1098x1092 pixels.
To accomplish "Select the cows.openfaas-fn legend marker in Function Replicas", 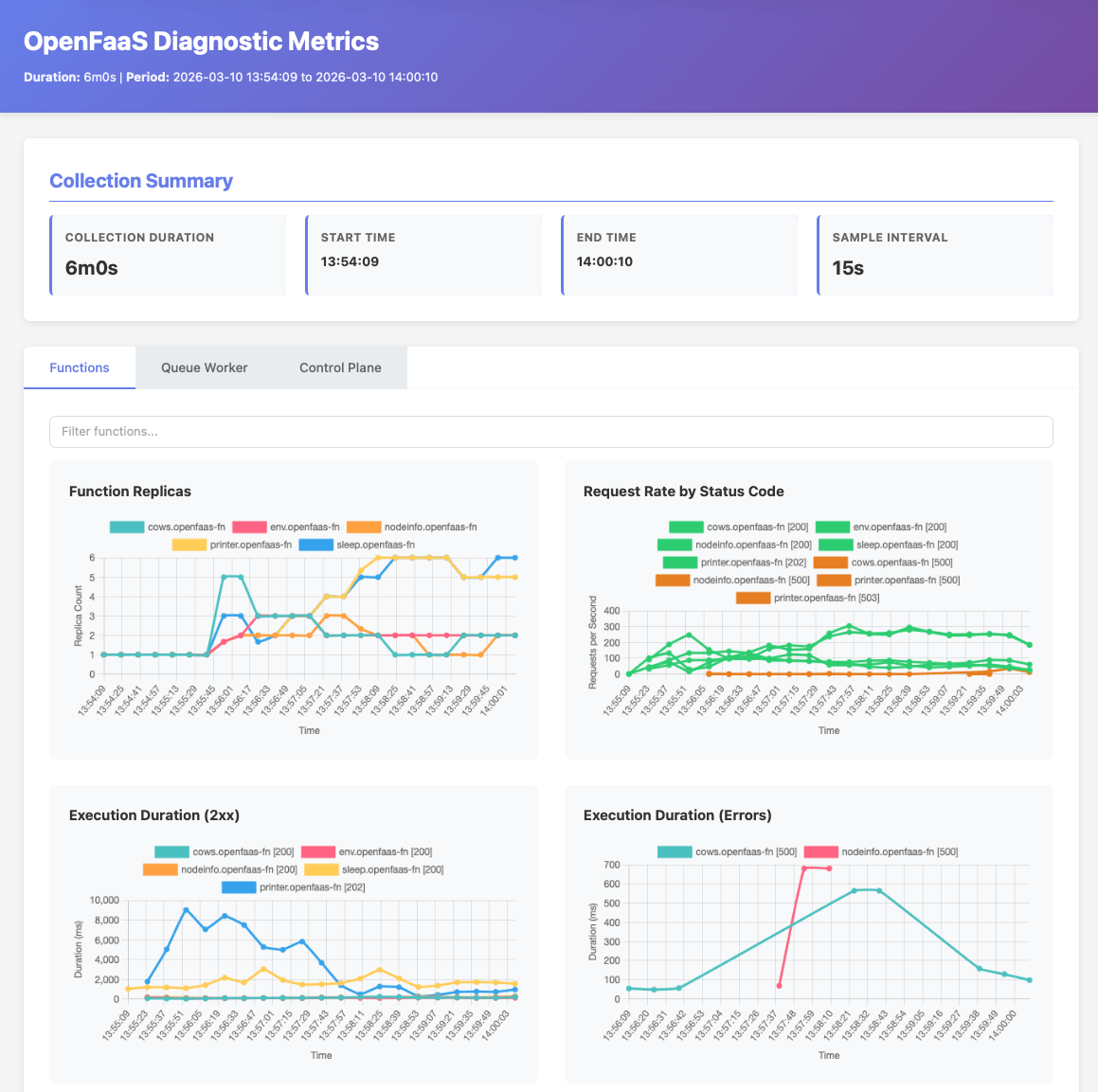I will 127,527.
